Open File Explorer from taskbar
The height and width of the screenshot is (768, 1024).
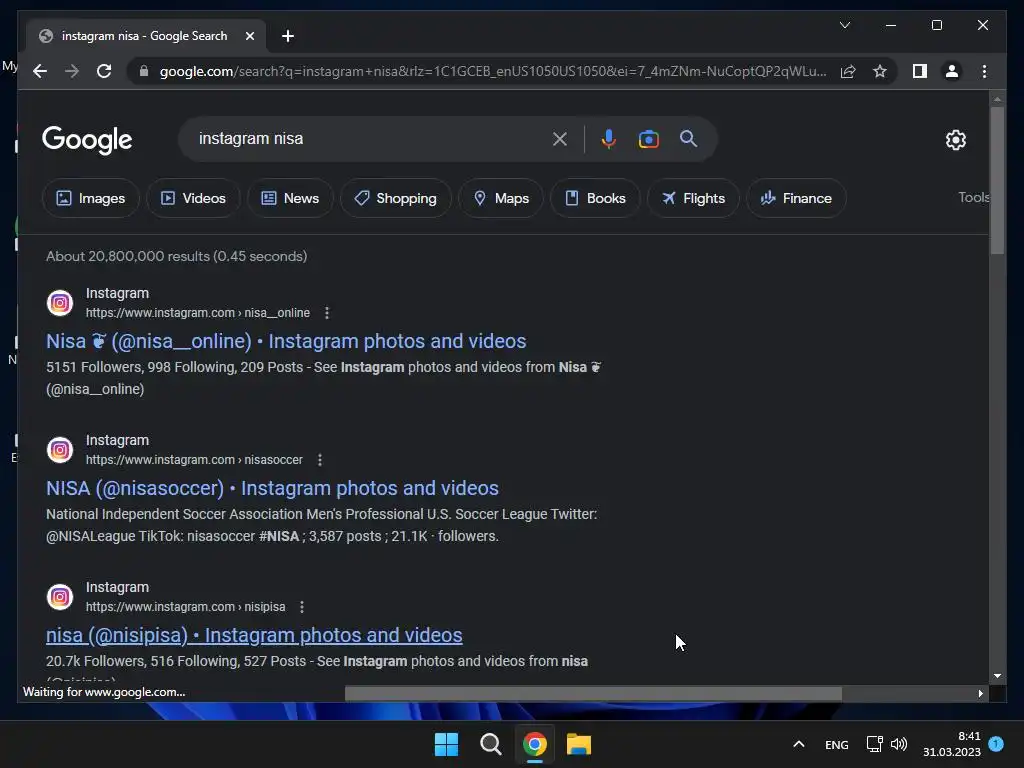tap(579, 744)
